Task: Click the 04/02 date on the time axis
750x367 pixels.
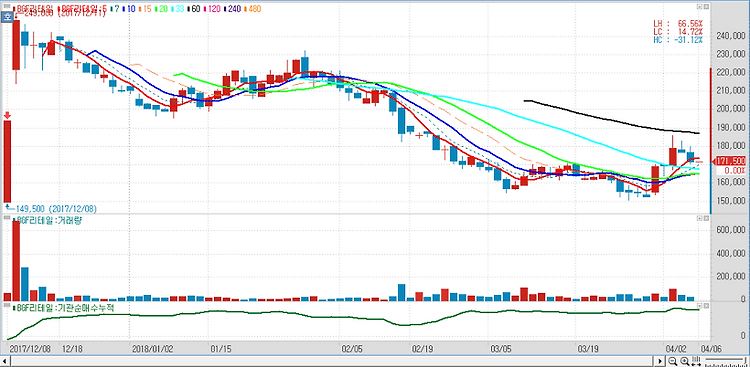Action: coord(675,349)
